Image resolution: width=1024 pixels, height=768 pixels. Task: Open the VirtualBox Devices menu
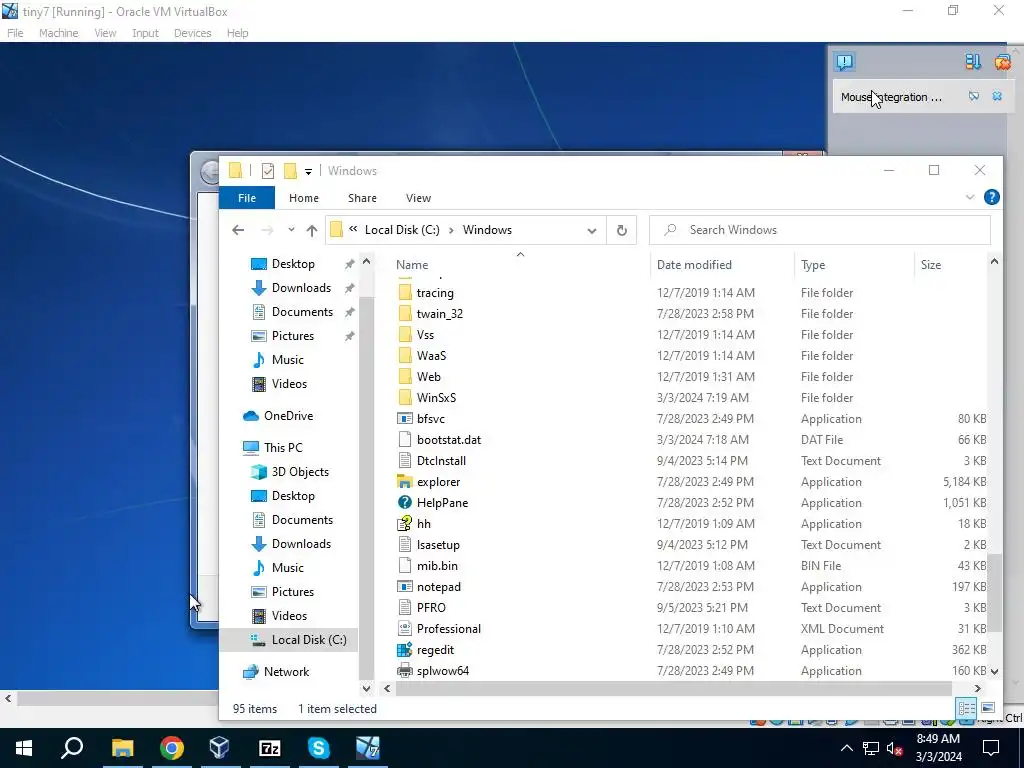tap(192, 33)
